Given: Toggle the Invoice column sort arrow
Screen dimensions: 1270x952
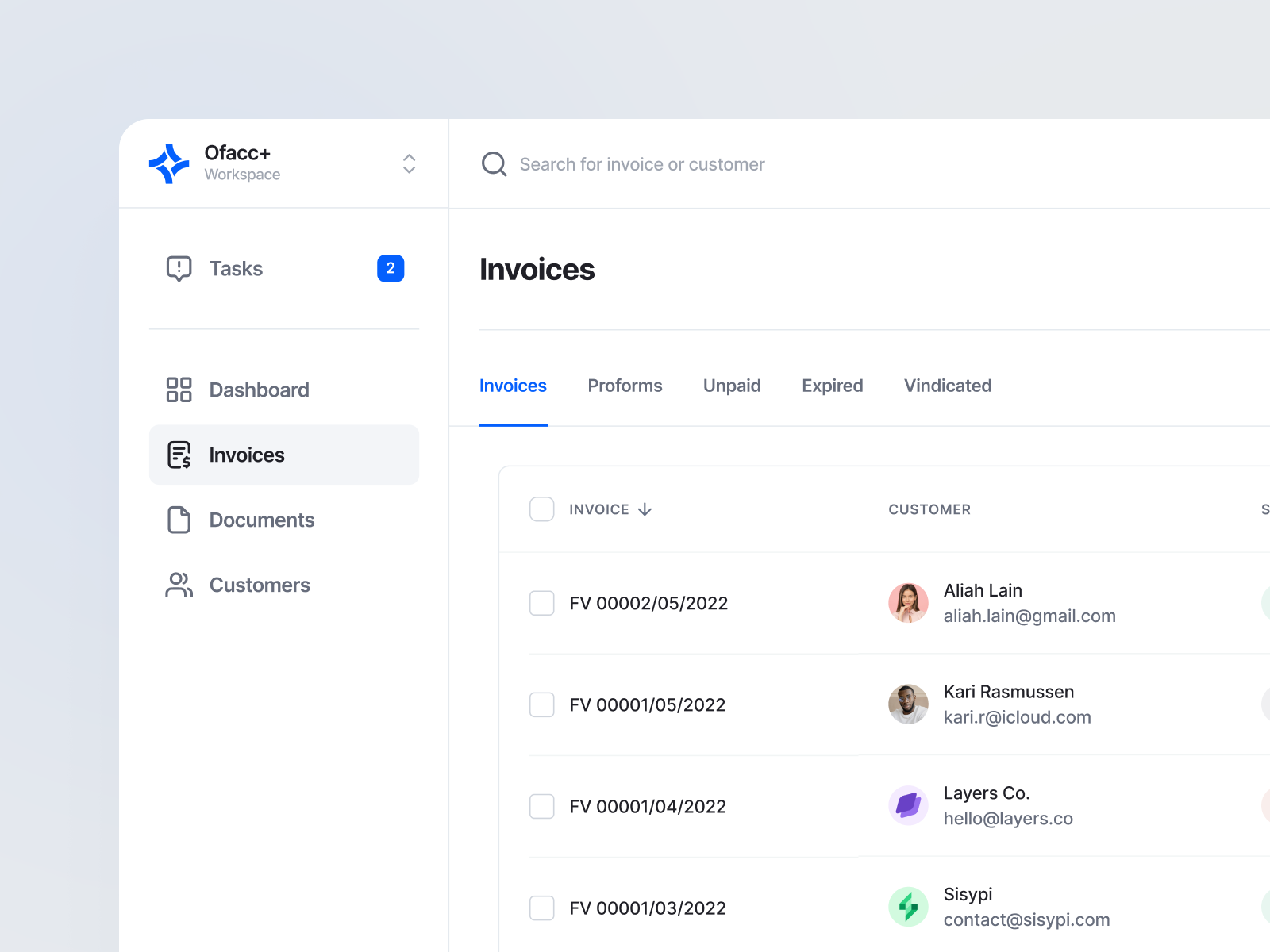Looking at the screenshot, I should pos(645,509).
